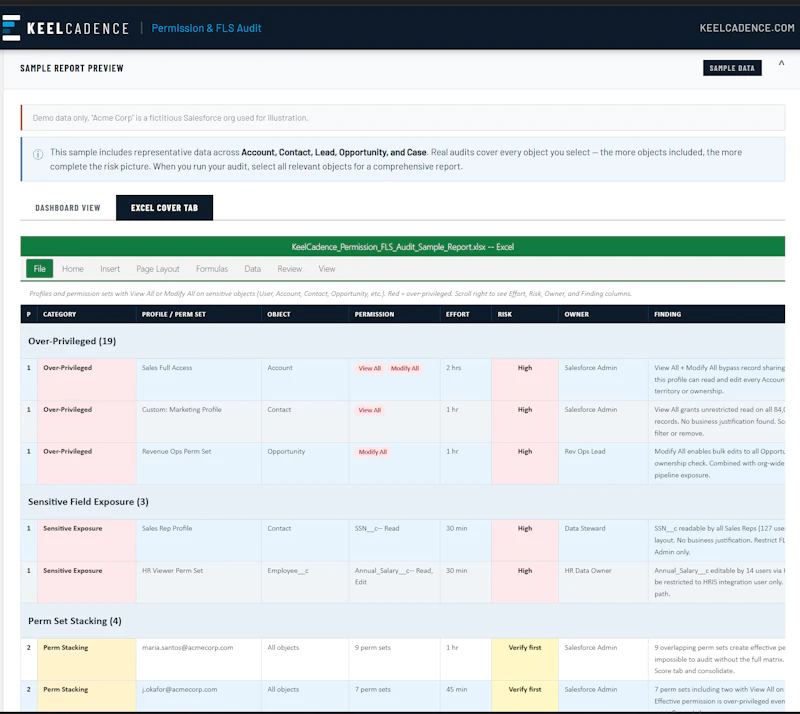Click the demo data only notice

tap(403, 118)
